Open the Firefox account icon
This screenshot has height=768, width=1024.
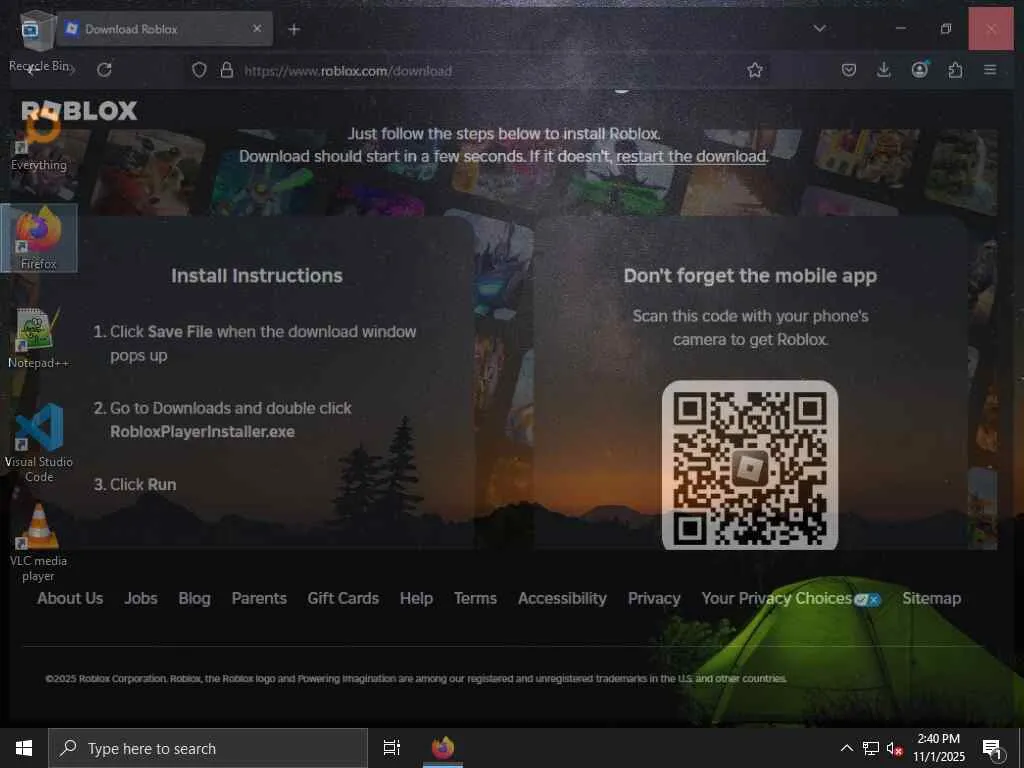(x=920, y=70)
